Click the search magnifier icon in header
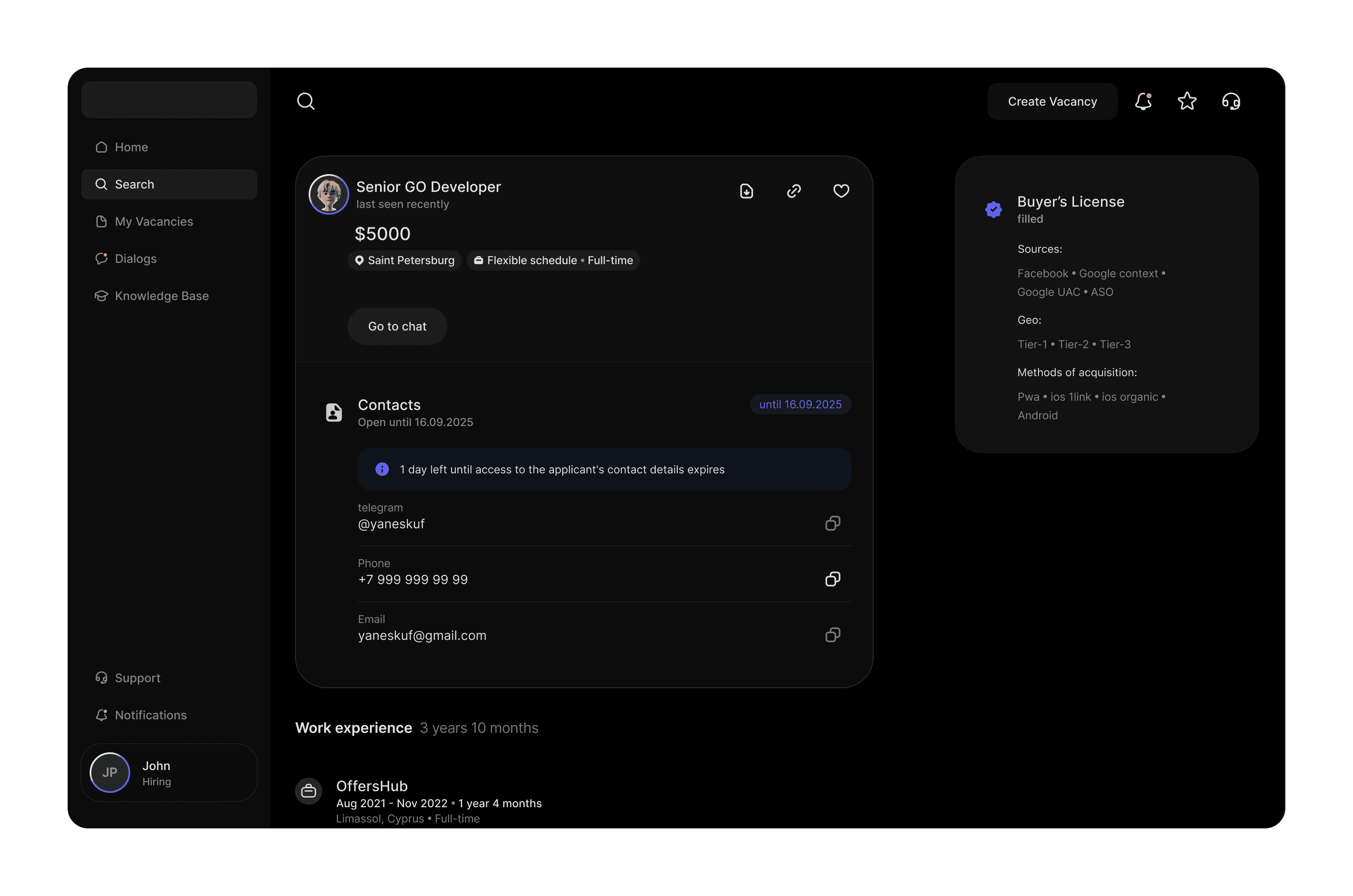Image resolution: width=1353 pixels, height=896 pixels. tap(306, 101)
